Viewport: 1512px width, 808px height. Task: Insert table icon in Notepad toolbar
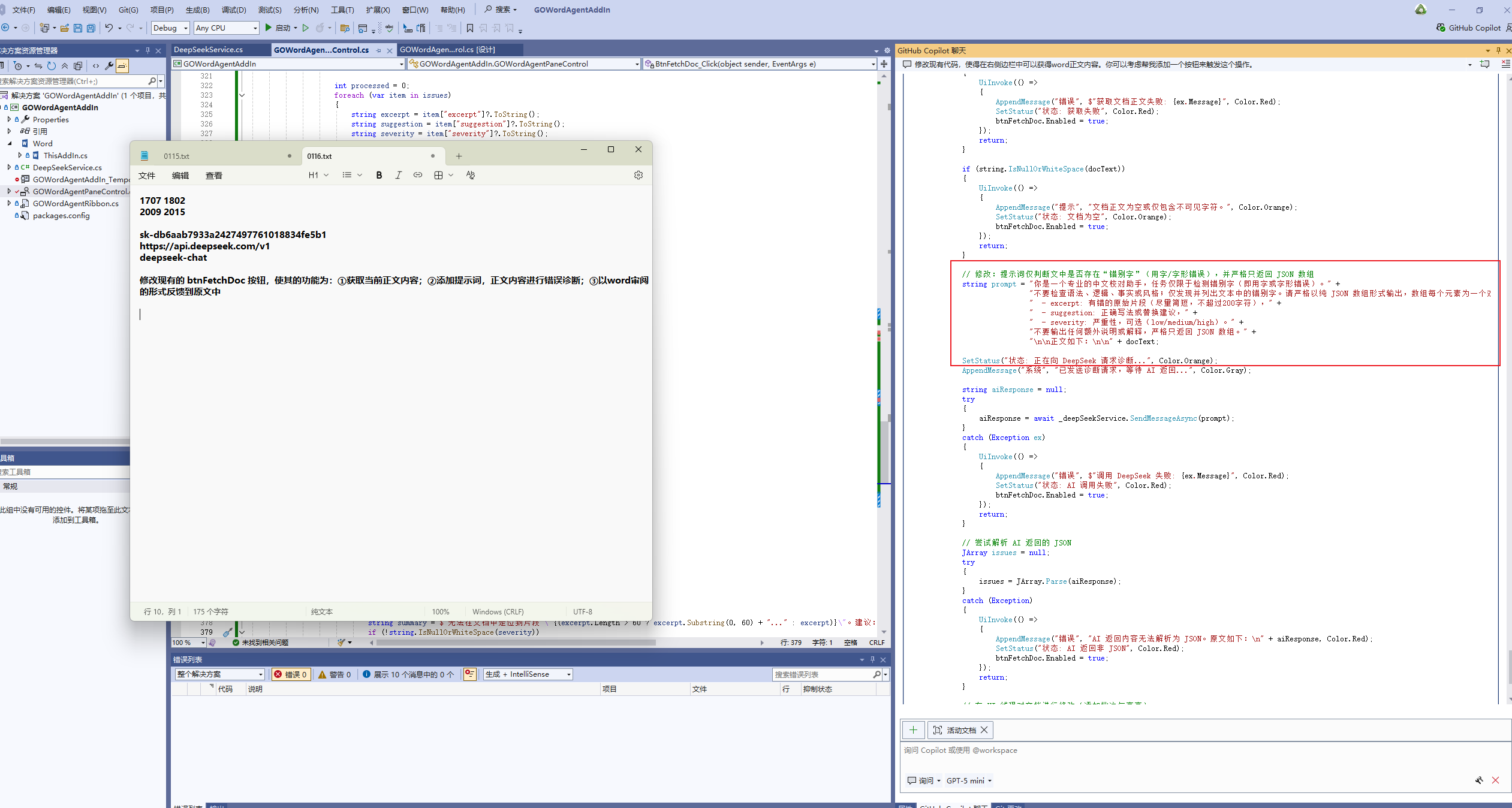click(x=438, y=175)
